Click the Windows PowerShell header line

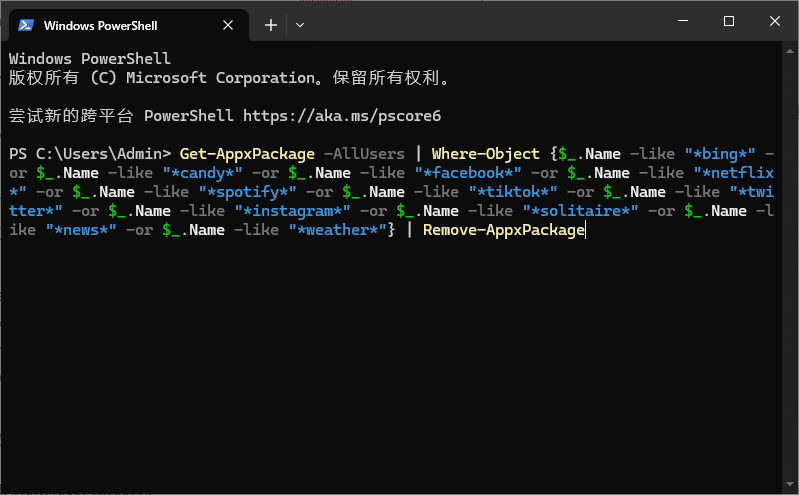(90, 59)
